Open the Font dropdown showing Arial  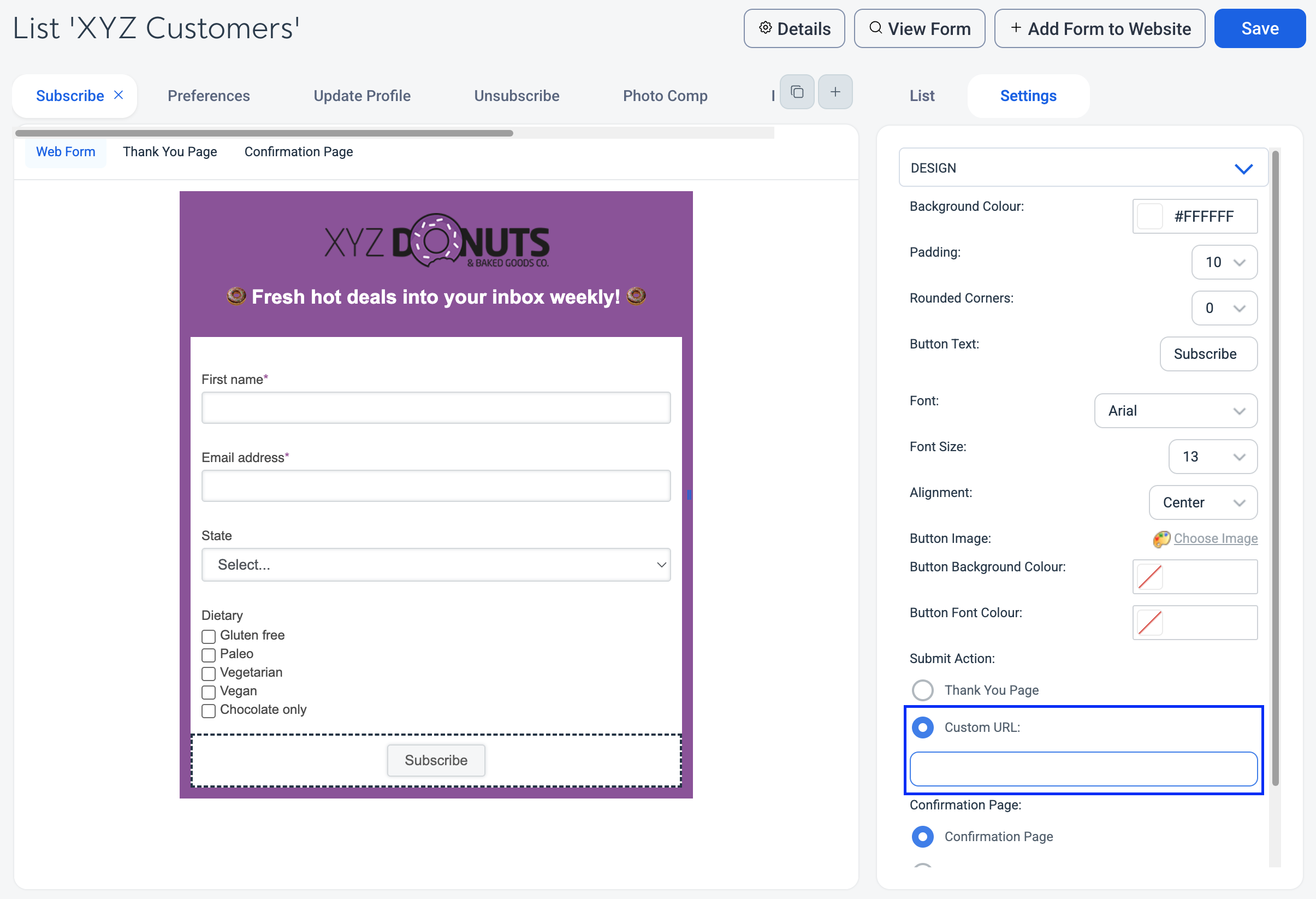tap(1176, 411)
